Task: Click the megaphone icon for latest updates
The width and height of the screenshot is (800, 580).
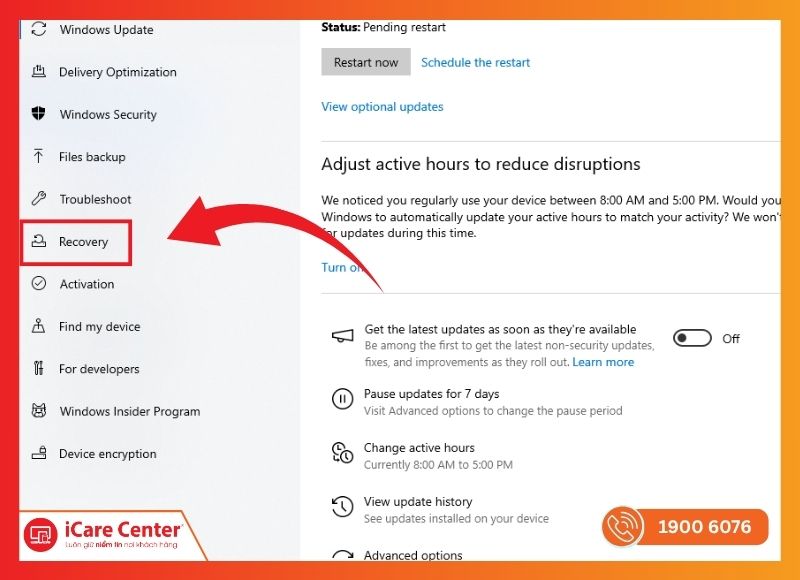Action: [x=342, y=336]
